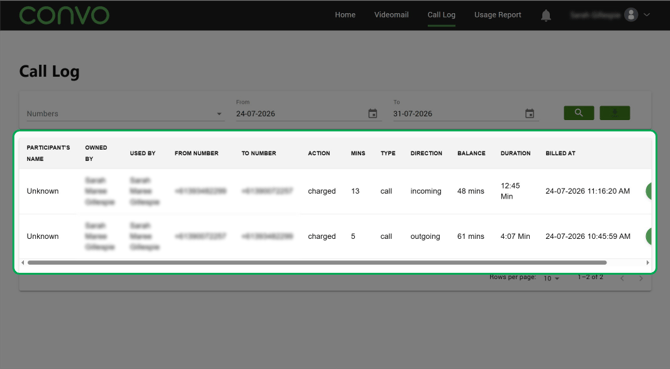Click the Participant's Name column header

[48, 153]
